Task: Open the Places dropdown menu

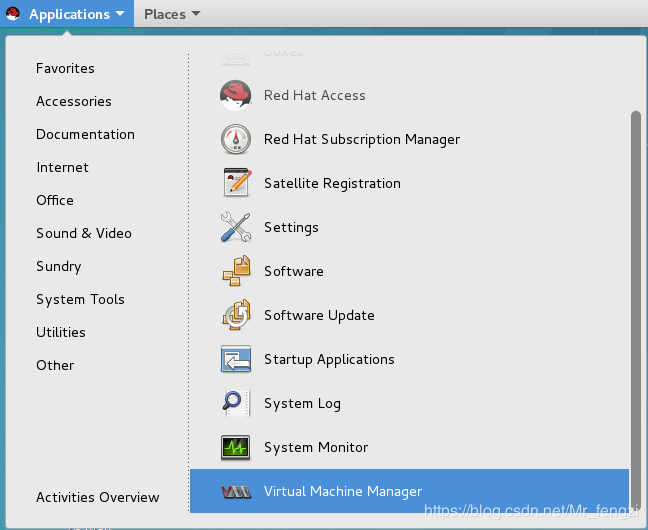Action: tap(171, 14)
